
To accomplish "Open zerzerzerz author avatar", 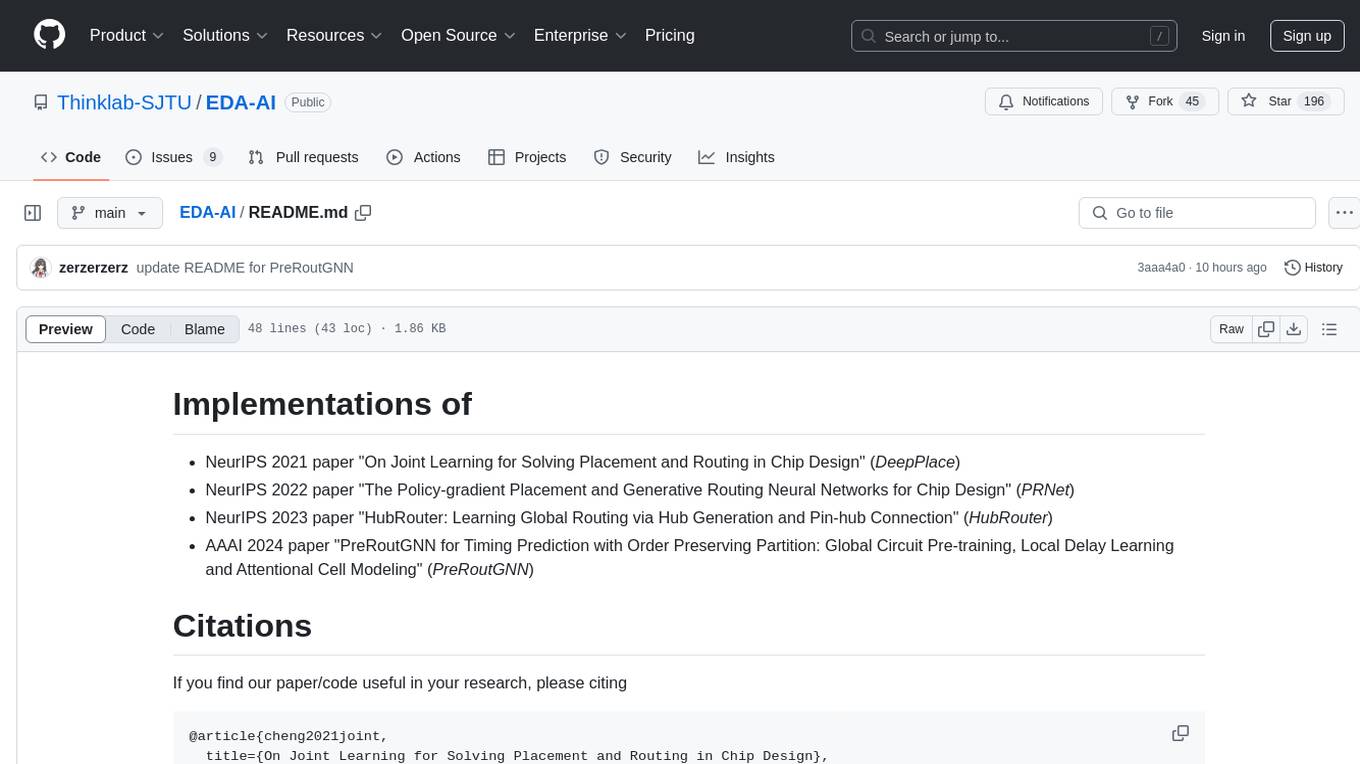I will click(40, 268).
